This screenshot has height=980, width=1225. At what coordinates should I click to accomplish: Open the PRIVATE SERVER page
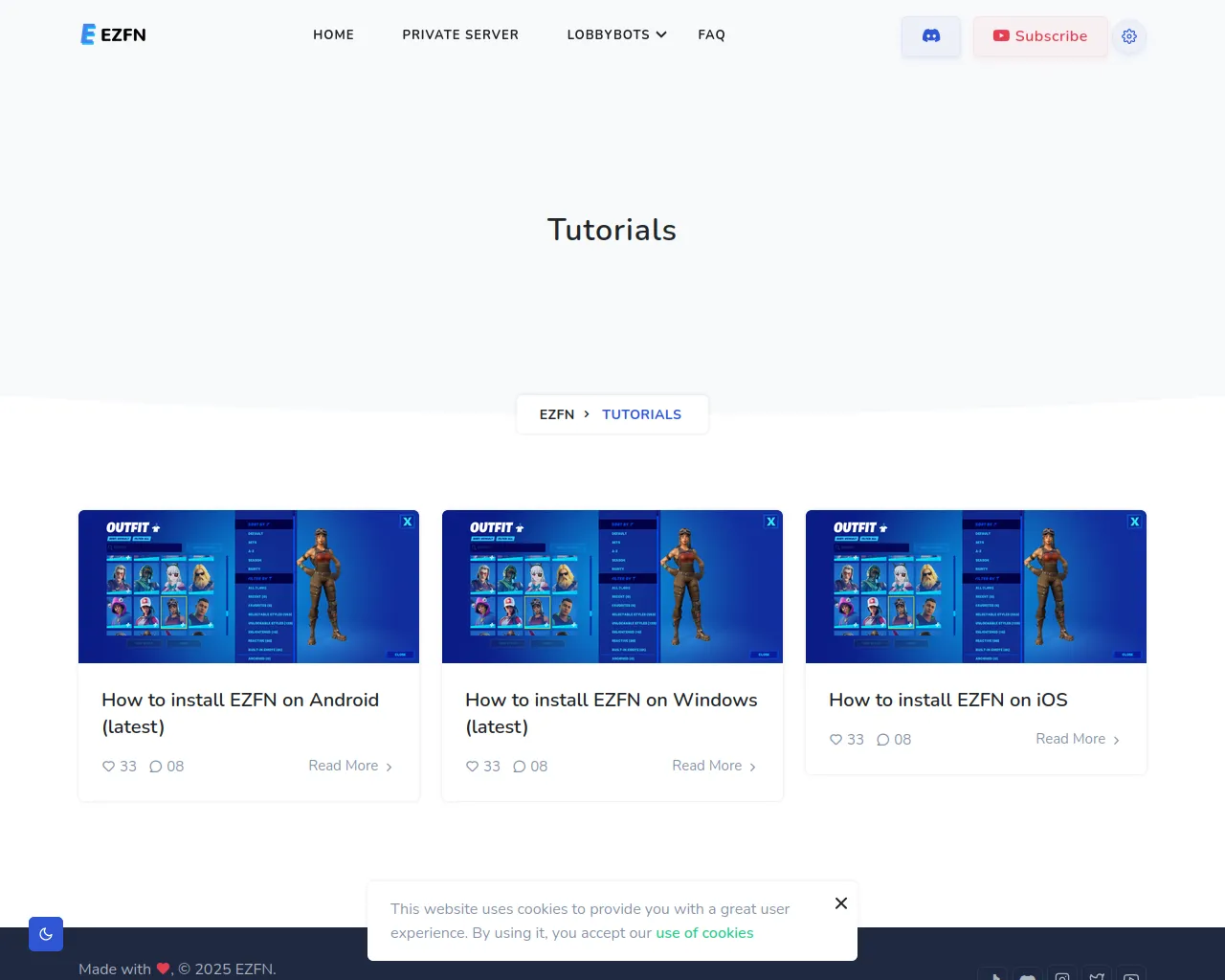click(x=460, y=34)
